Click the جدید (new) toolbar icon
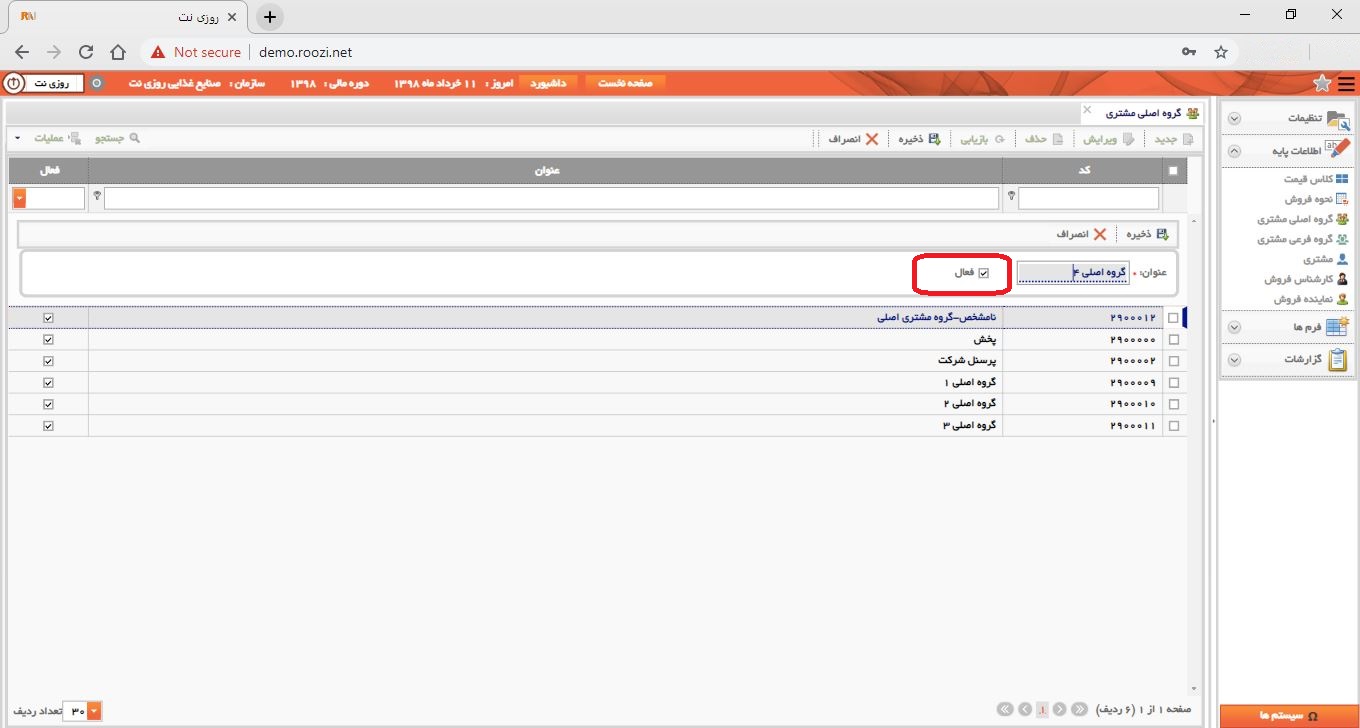The image size is (1360, 728). 1188,139
